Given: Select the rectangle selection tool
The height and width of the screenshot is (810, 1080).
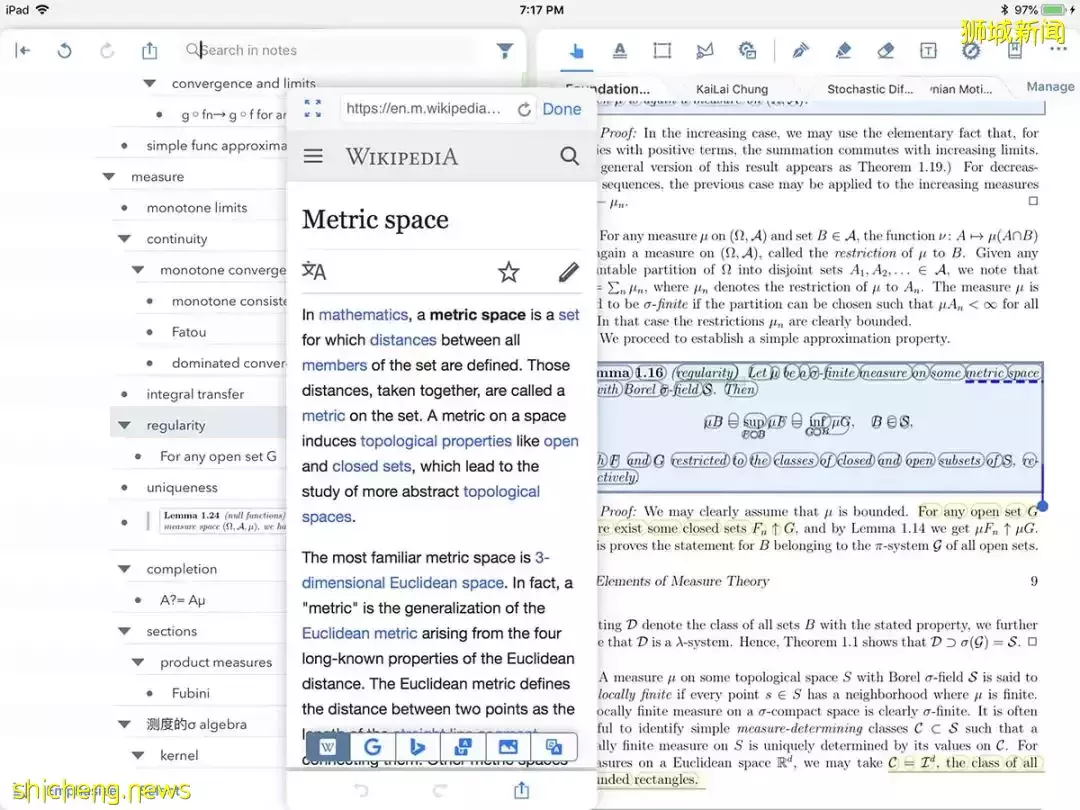Looking at the screenshot, I should click(662, 50).
